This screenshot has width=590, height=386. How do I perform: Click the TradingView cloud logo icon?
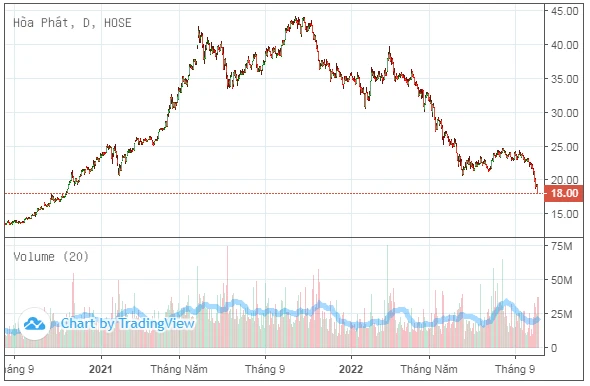pos(34,324)
